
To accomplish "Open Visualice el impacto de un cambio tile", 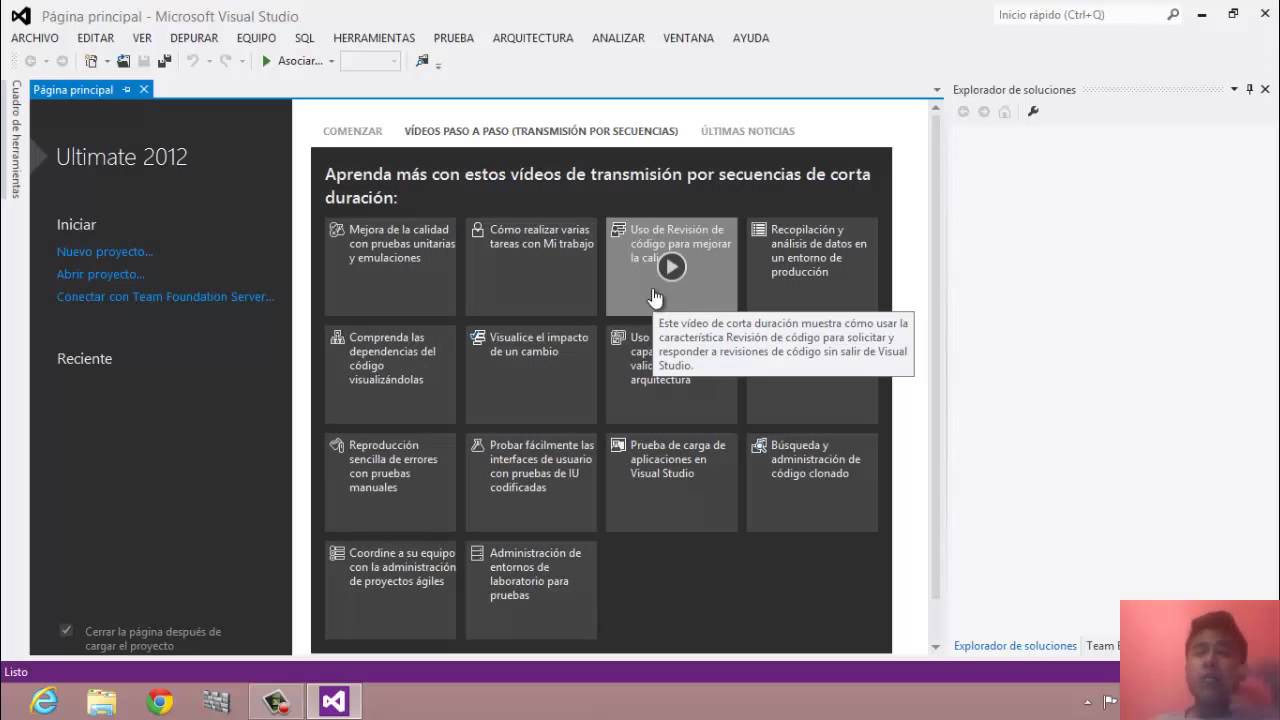I will 531,375.
